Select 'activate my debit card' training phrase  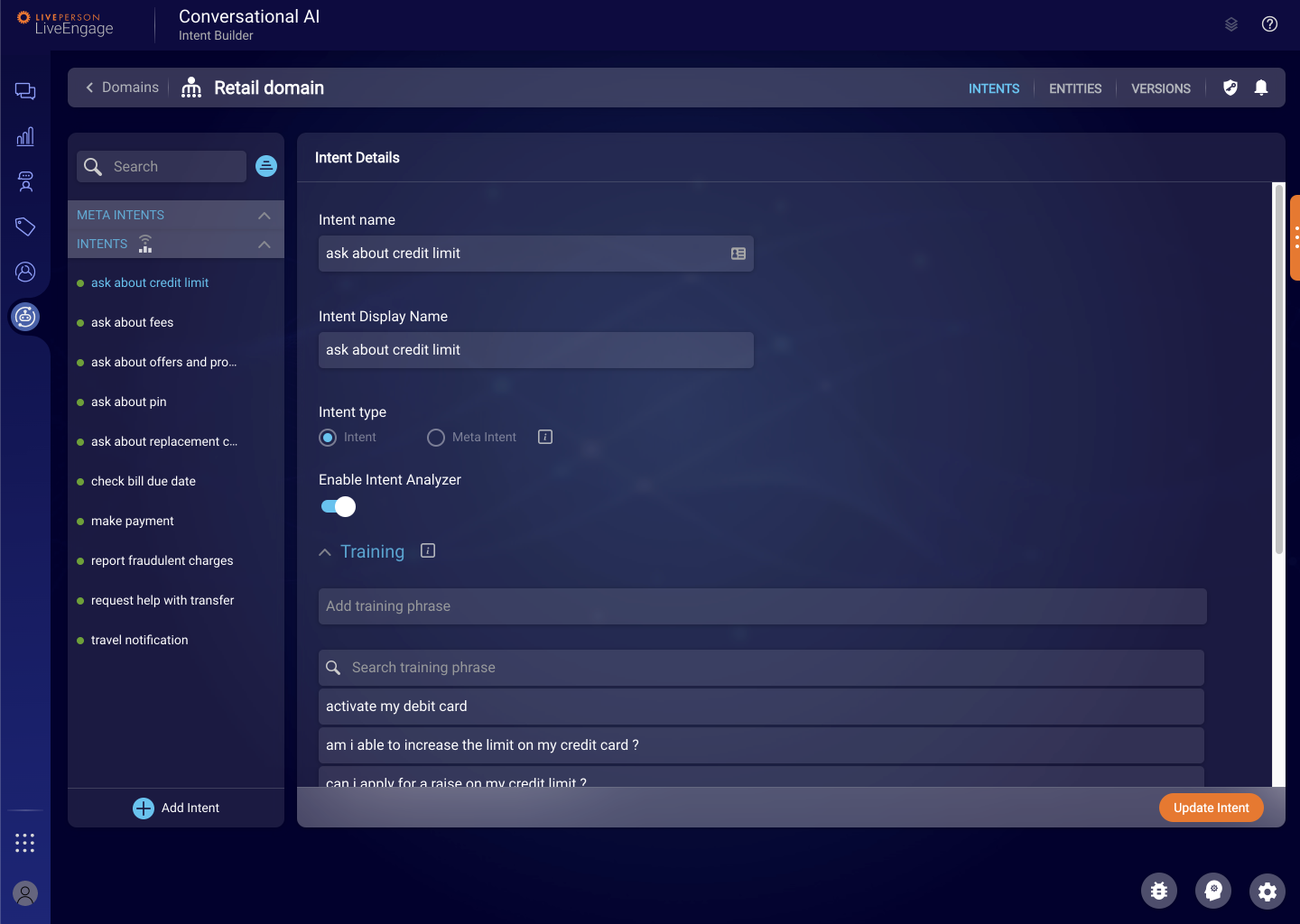pos(762,707)
